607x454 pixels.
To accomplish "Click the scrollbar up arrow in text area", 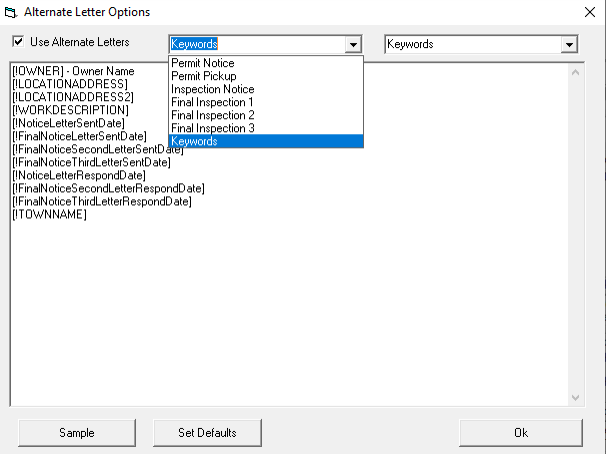I will point(575,71).
